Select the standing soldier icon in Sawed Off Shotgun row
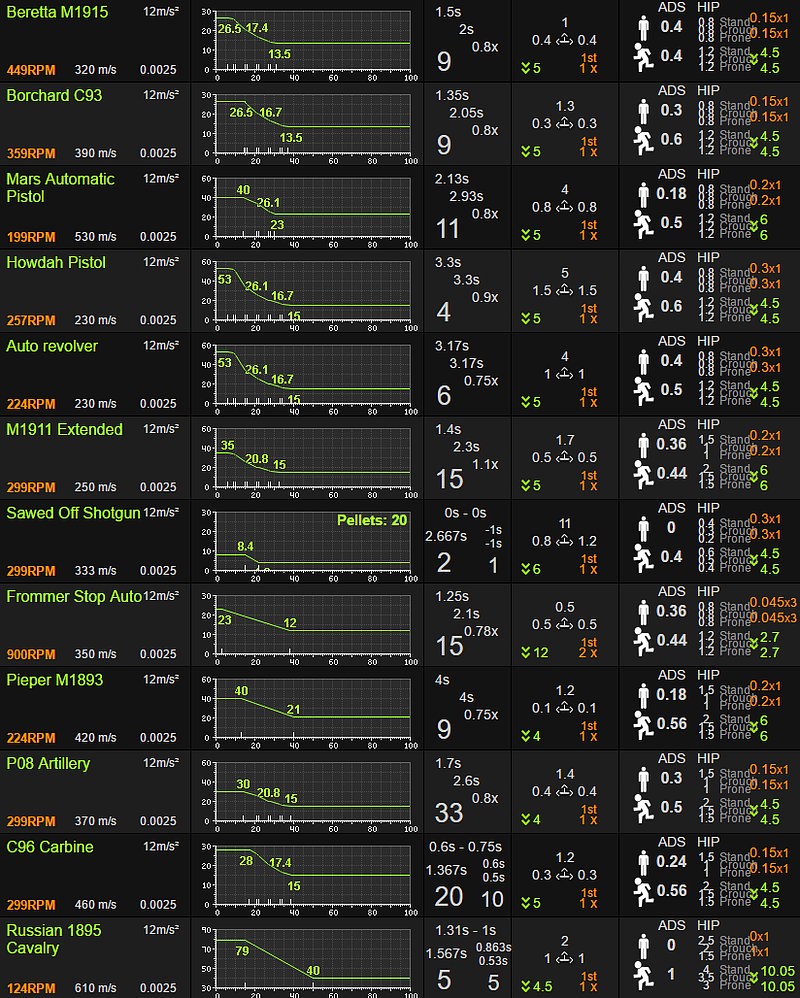The width and height of the screenshot is (800, 998). (x=643, y=528)
